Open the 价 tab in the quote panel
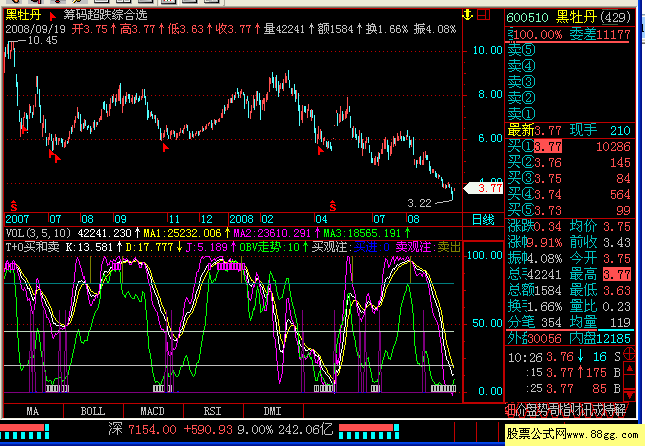The width and height of the screenshot is (645, 446). pyautogui.click(x=520, y=410)
